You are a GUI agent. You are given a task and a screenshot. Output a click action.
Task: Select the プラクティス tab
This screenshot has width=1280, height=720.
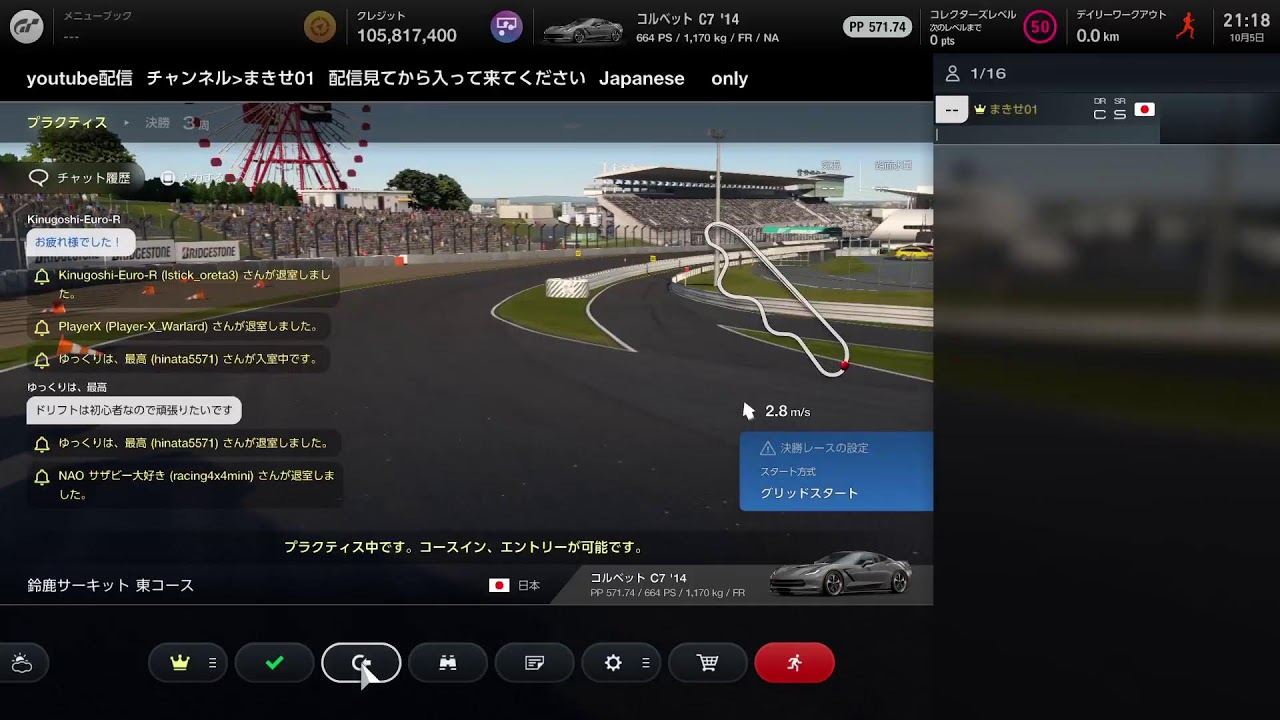pyautogui.click(x=67, y=123)
